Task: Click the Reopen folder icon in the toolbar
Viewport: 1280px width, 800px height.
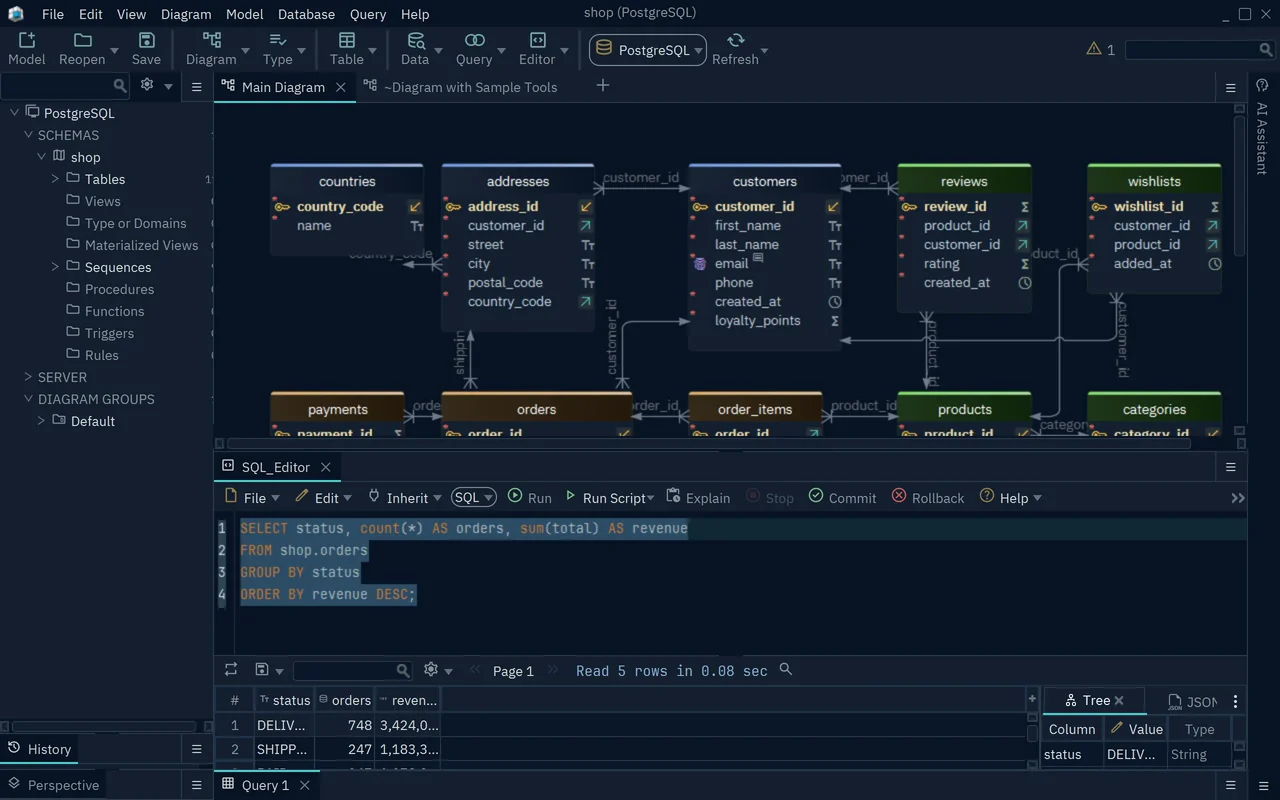Action: 82,48
